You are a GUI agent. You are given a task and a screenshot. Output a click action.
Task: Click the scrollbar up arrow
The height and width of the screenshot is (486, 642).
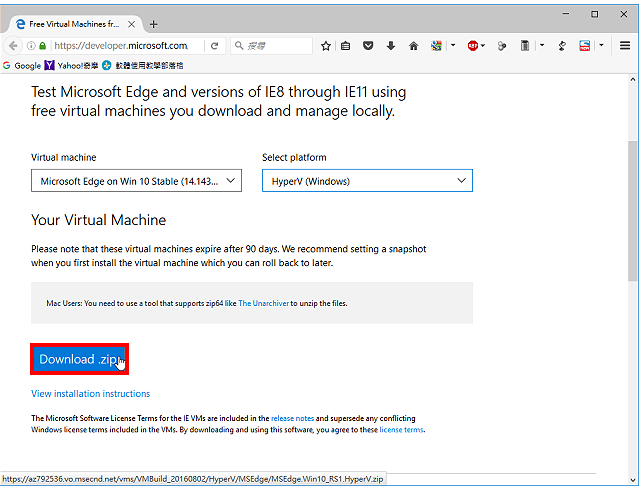point(633,79)
